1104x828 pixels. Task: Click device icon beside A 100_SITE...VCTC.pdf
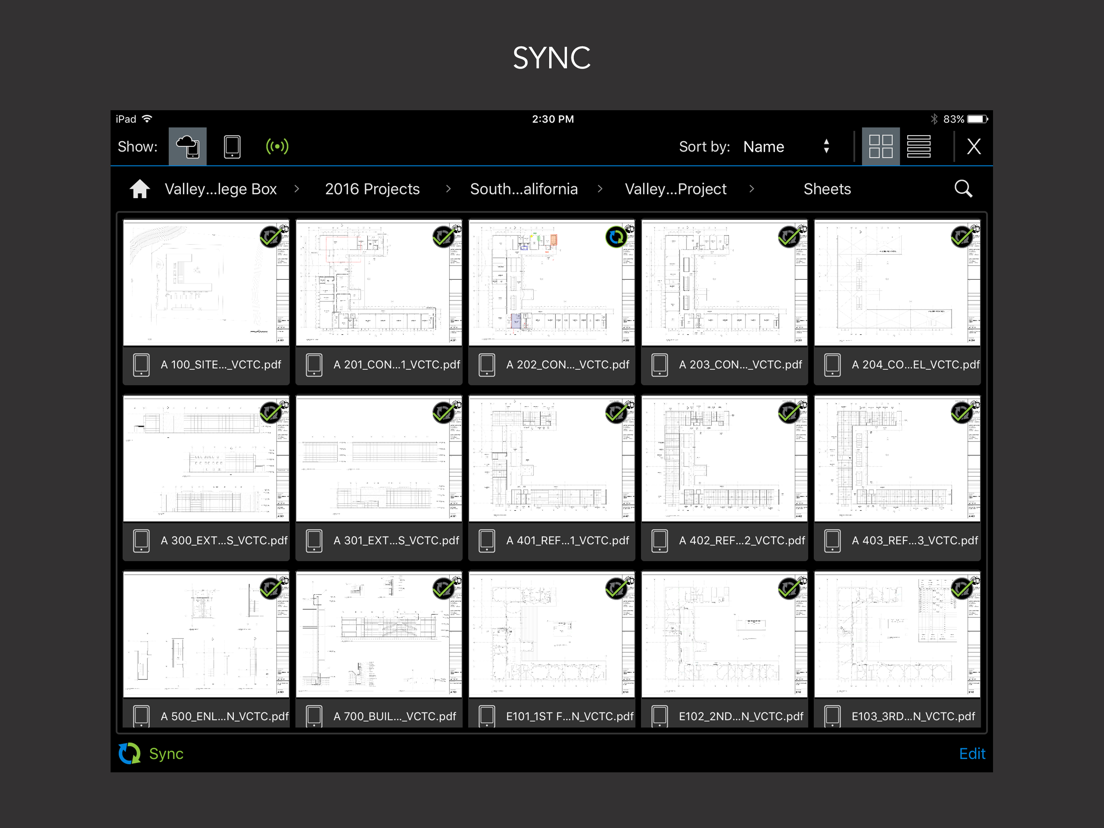(142, 365)
